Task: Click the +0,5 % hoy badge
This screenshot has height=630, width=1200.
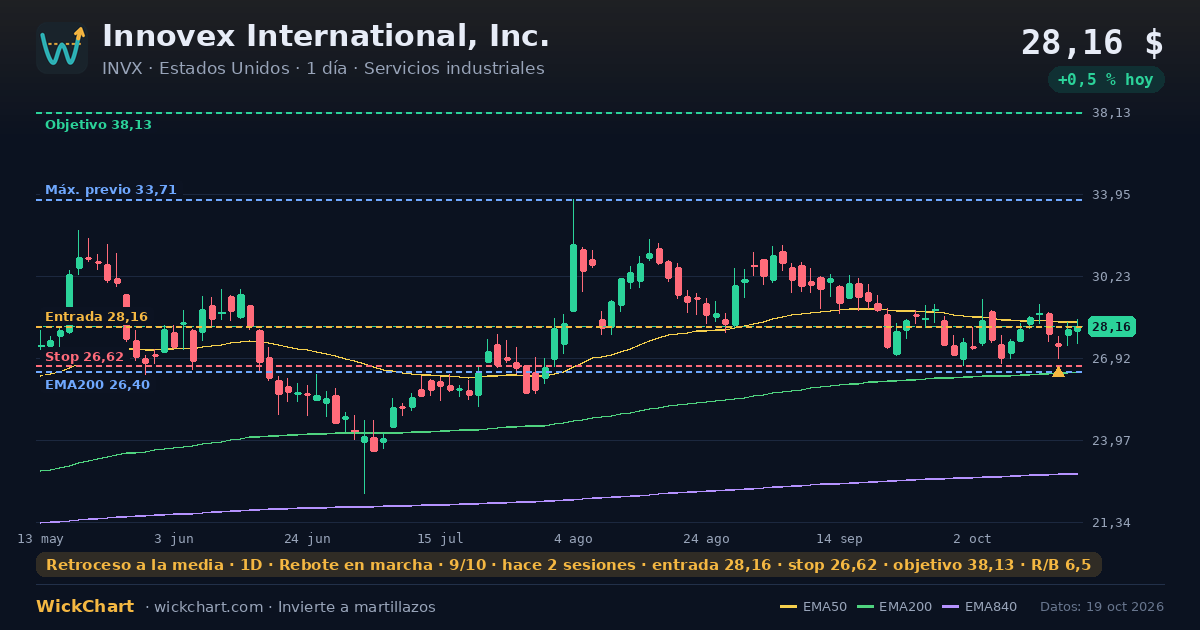Action: [1106, 80]
